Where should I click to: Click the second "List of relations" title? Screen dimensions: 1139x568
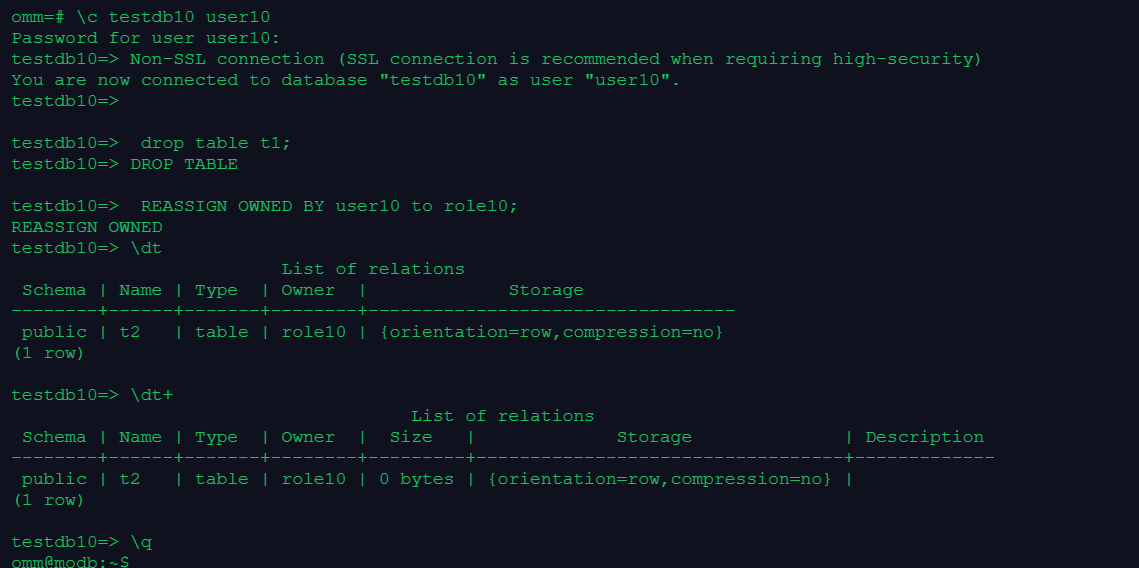[502, 416]
